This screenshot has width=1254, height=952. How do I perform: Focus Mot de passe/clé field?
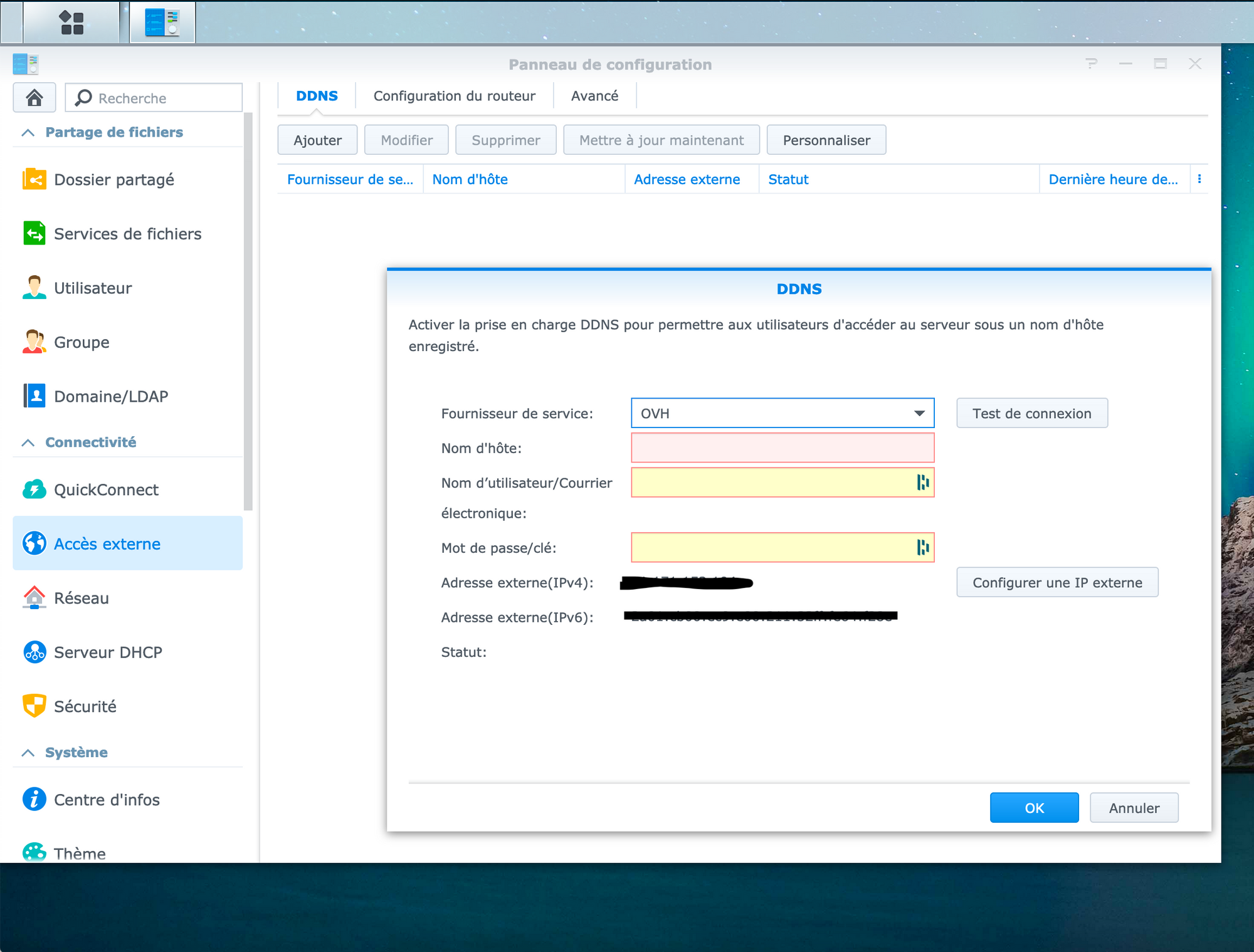(782, 547)
